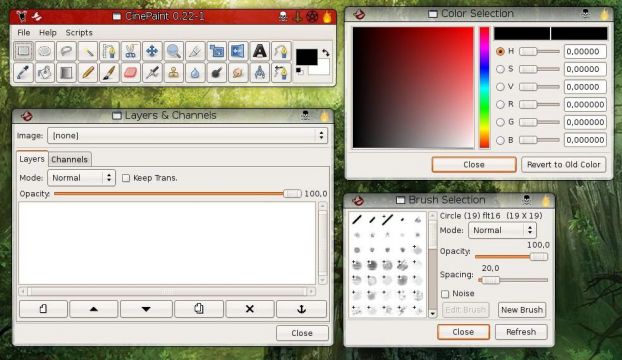Select the Paintbrush tool
Viewport: 622px width, 360px height.
tap(109, 73)
